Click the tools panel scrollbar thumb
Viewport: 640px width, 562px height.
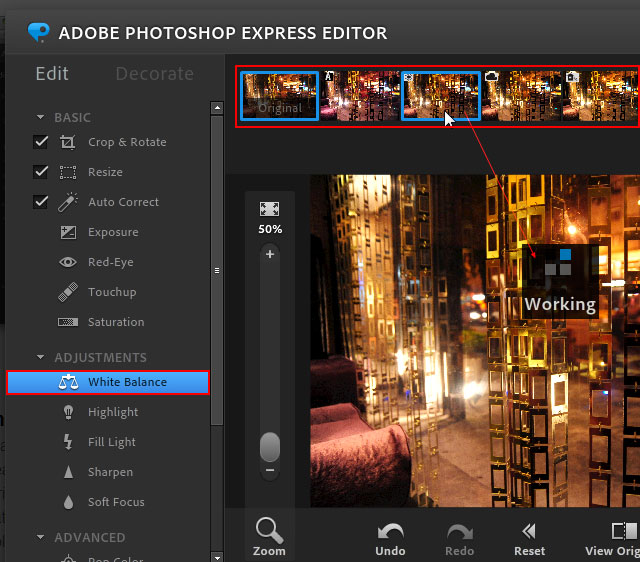click(217, 271)
